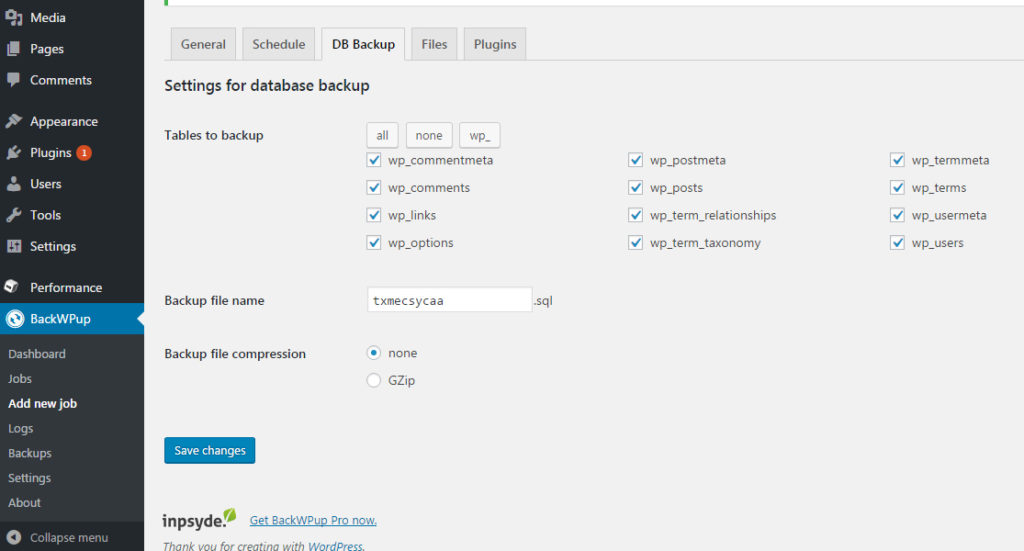The image size is (1024, 551).
Task: Click the inpsyde logo
Action: 199,520
